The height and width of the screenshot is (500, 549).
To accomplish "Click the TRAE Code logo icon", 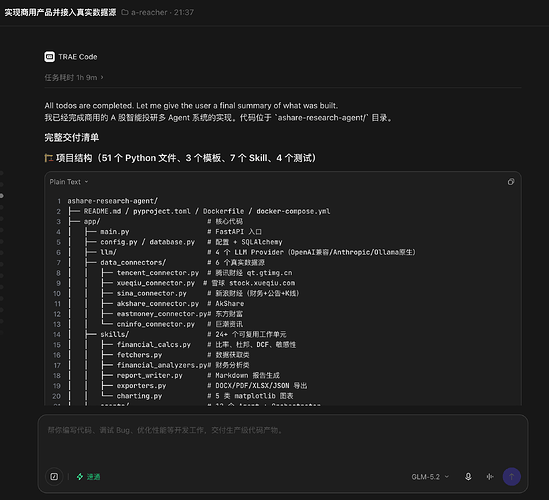I will (49, 56).
